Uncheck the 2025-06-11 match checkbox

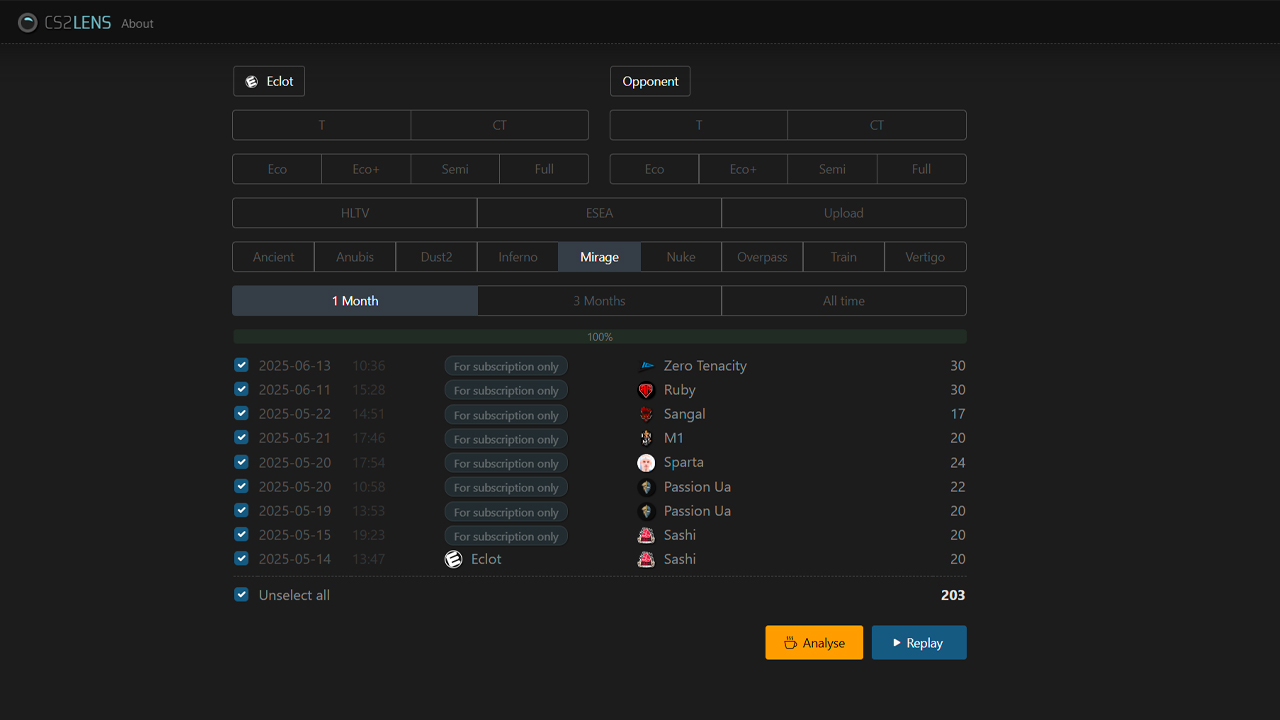[x=241, y=389]
